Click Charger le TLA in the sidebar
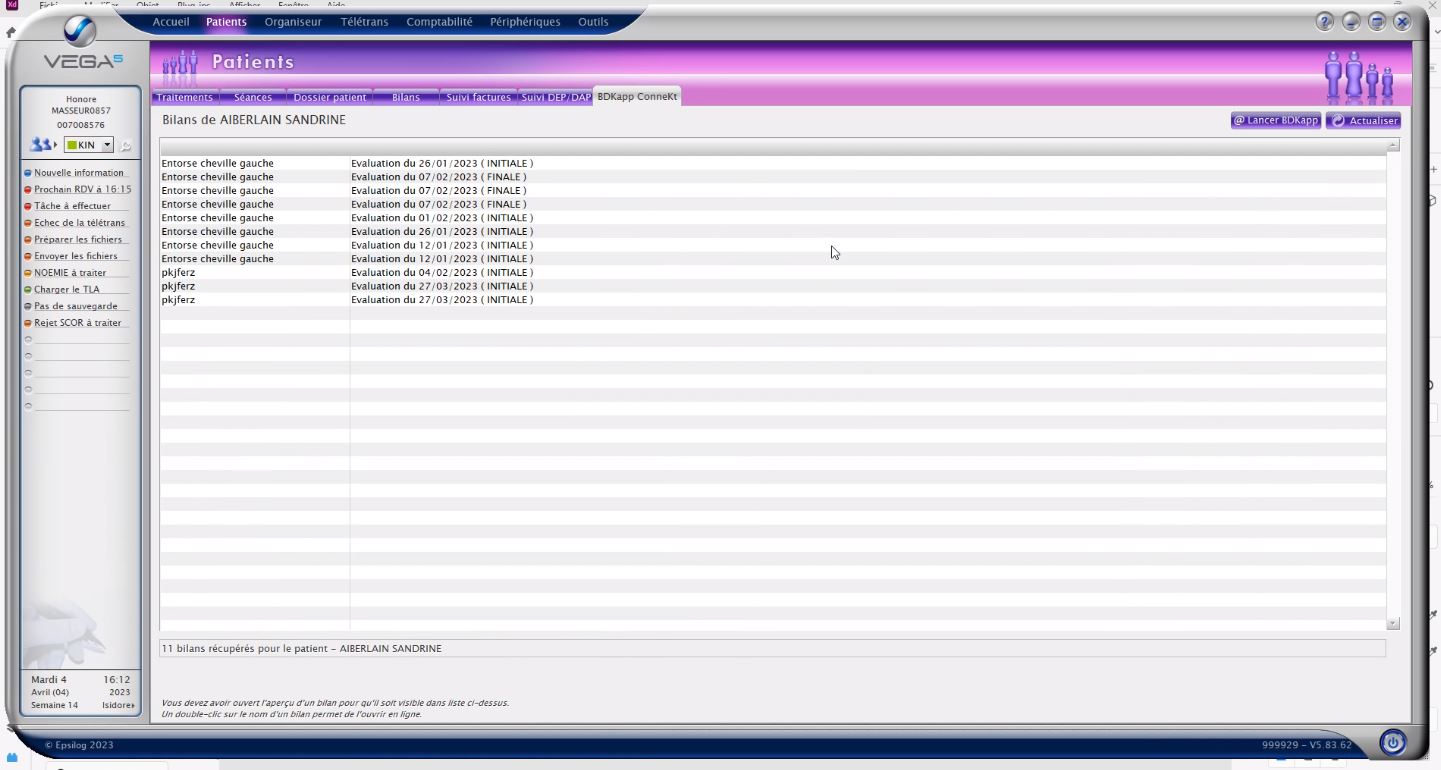Screen dimensions: 1441x770 (x=66, y=289)
